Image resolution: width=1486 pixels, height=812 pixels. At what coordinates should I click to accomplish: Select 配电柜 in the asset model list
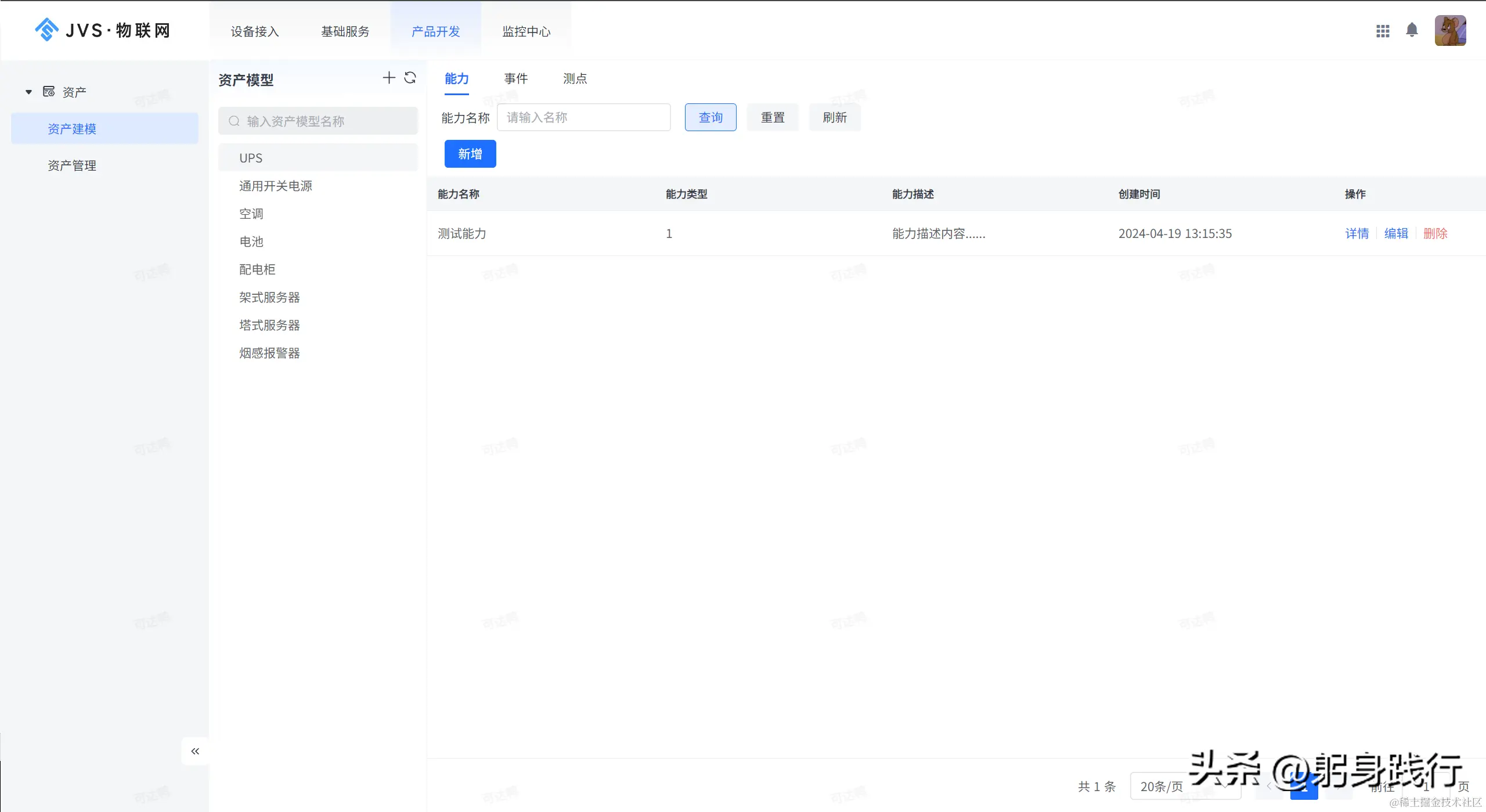[257, 269]
